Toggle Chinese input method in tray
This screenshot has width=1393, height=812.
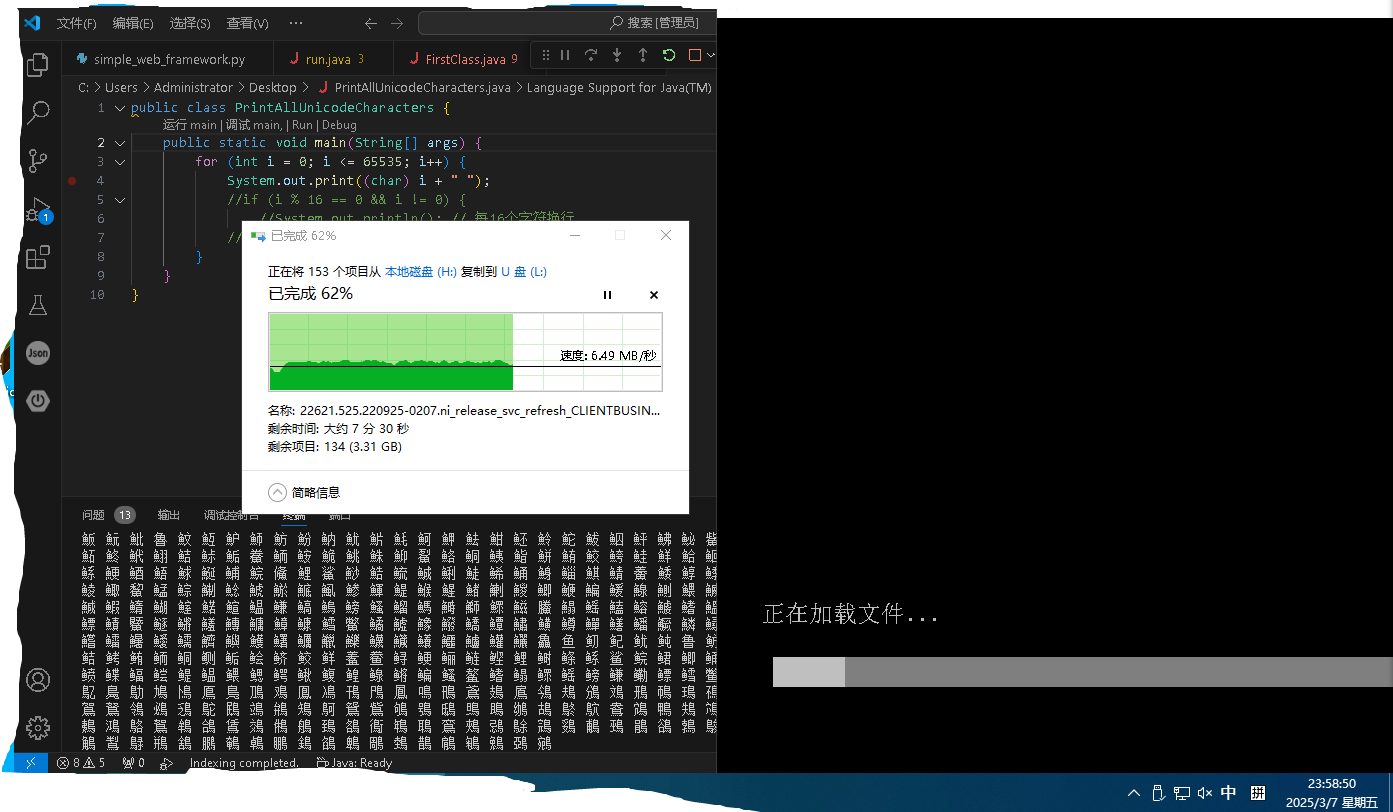point(1228,793)
